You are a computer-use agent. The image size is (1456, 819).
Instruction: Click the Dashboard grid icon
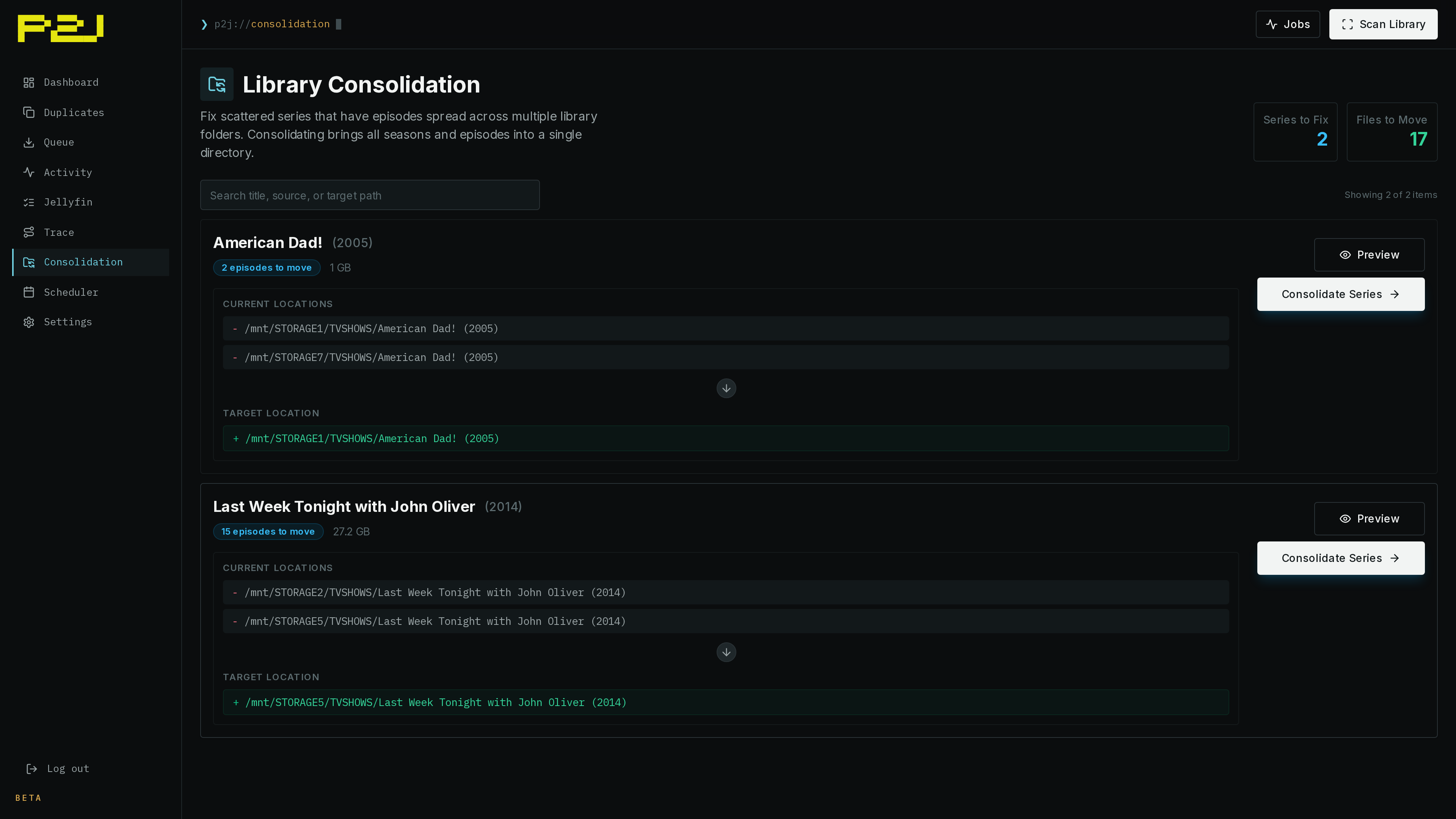(x=29, y=83)
